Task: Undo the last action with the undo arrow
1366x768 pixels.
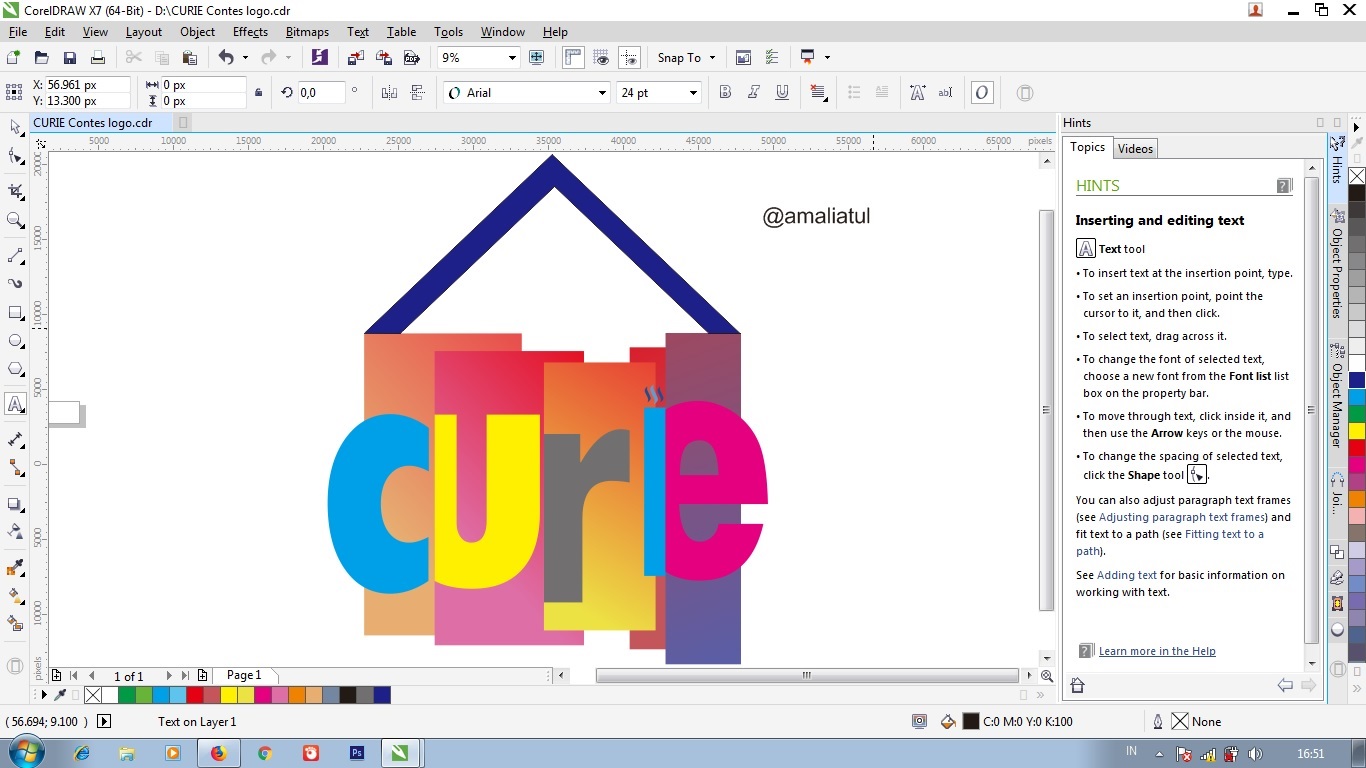Action: [226, 58]
